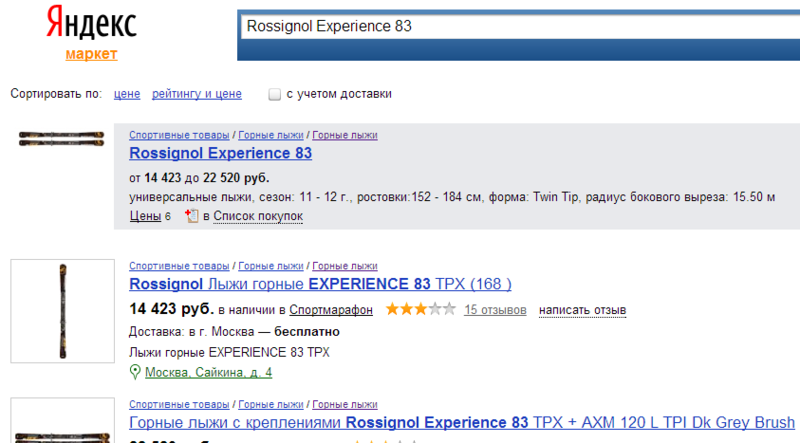Click the price text 14 423 руб.
Screen dimensions: 800x443
(171, 309)
